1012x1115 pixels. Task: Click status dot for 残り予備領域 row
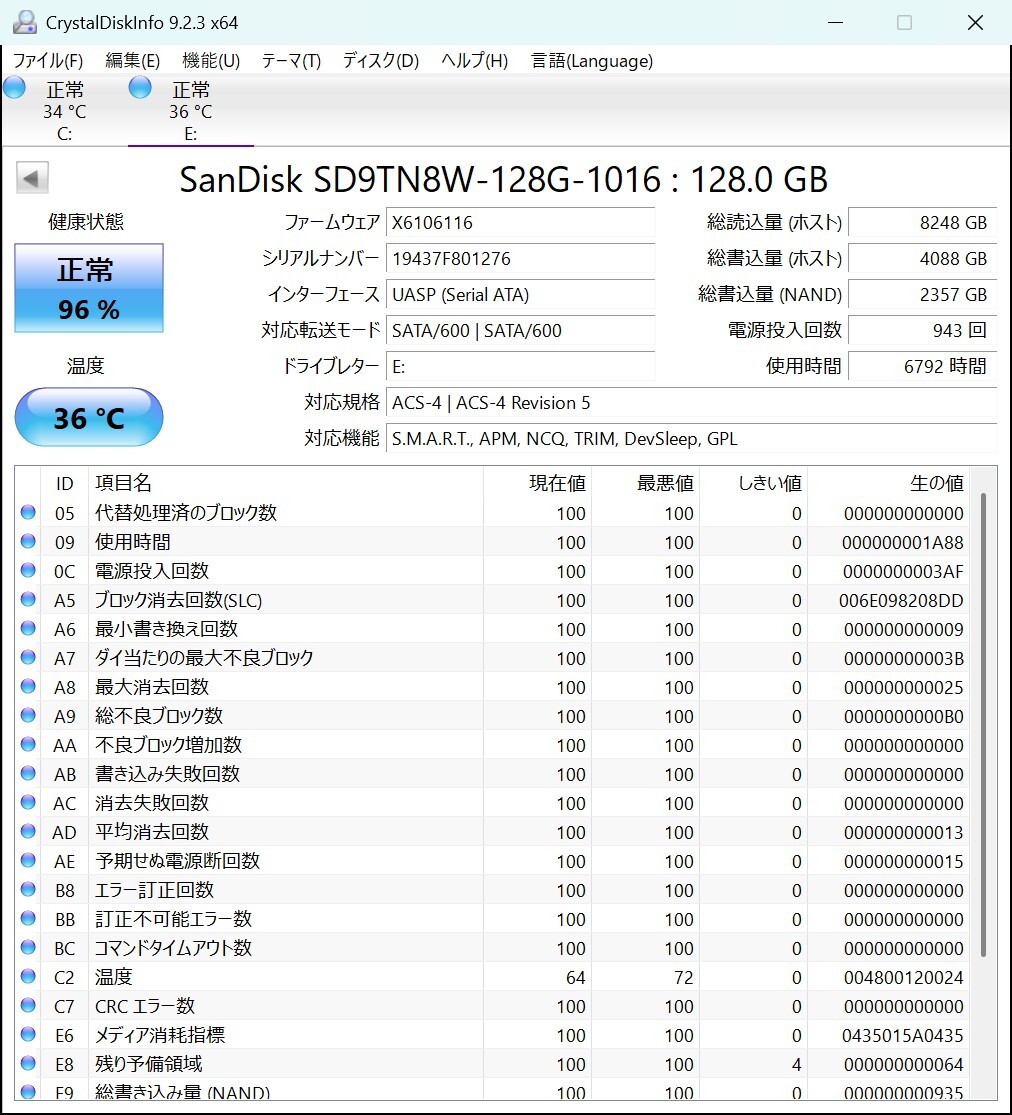point(28,1063)
